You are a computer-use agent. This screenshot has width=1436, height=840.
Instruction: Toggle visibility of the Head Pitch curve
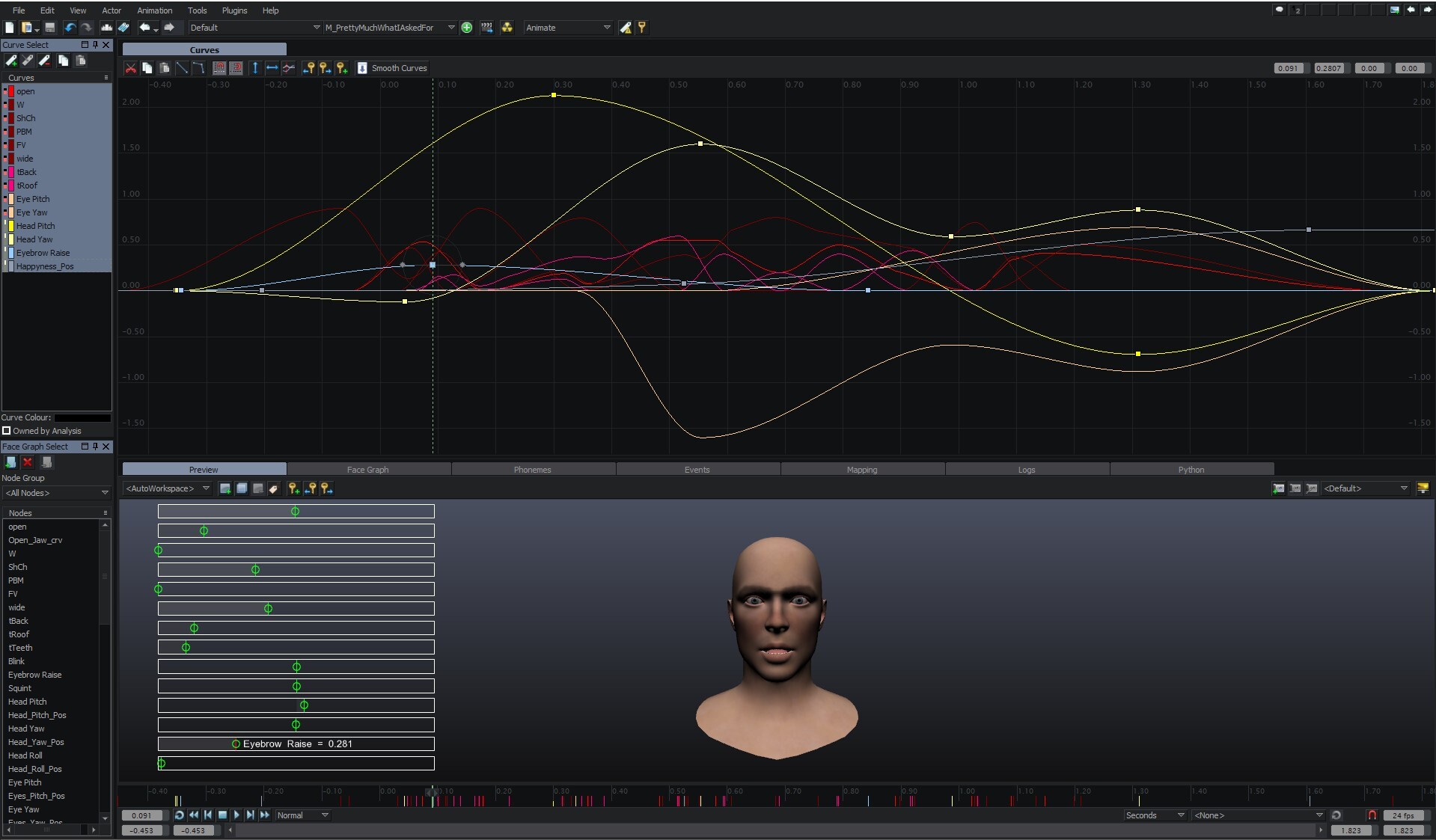point(10,226)
